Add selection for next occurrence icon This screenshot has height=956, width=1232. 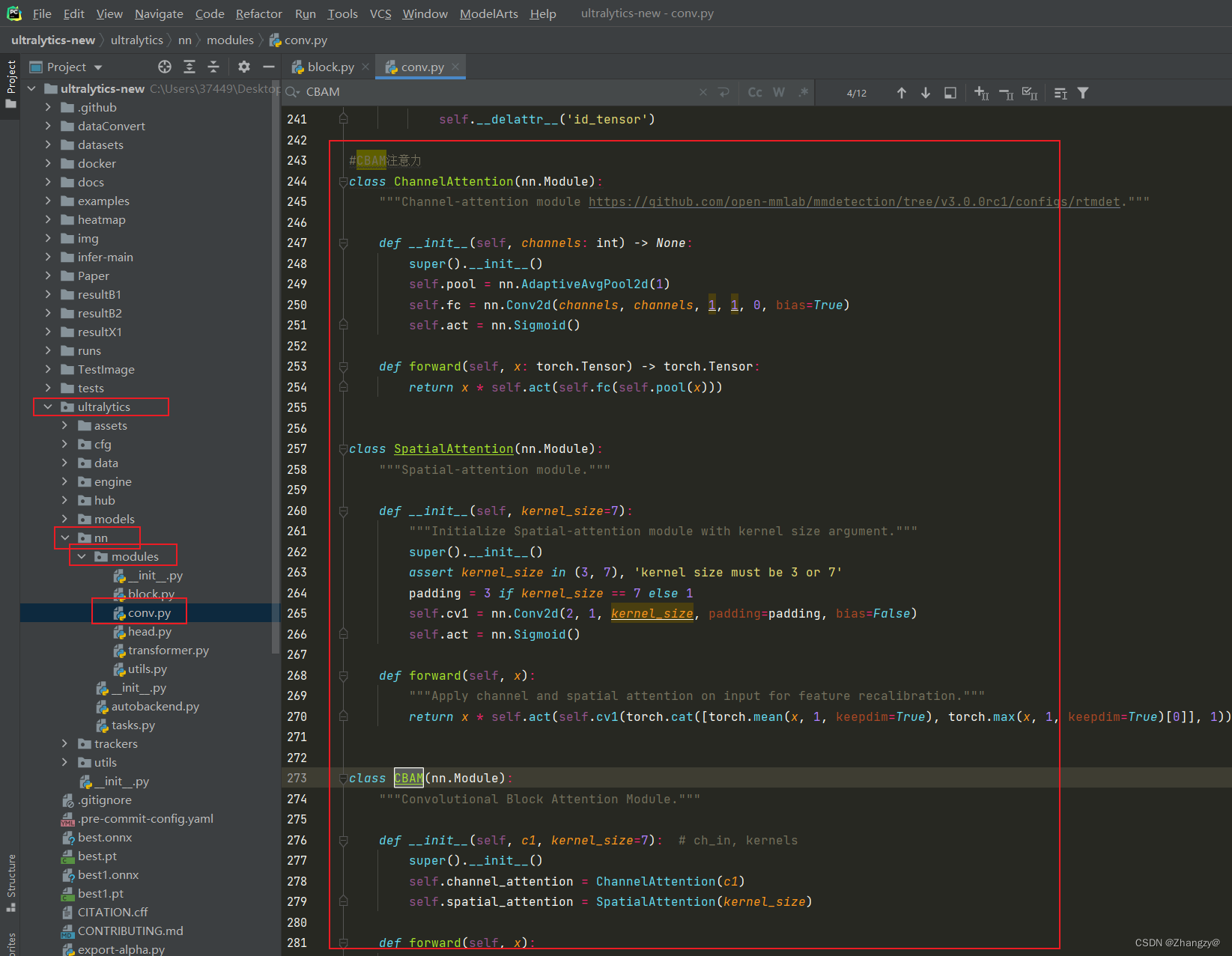[x=982, y=93]
